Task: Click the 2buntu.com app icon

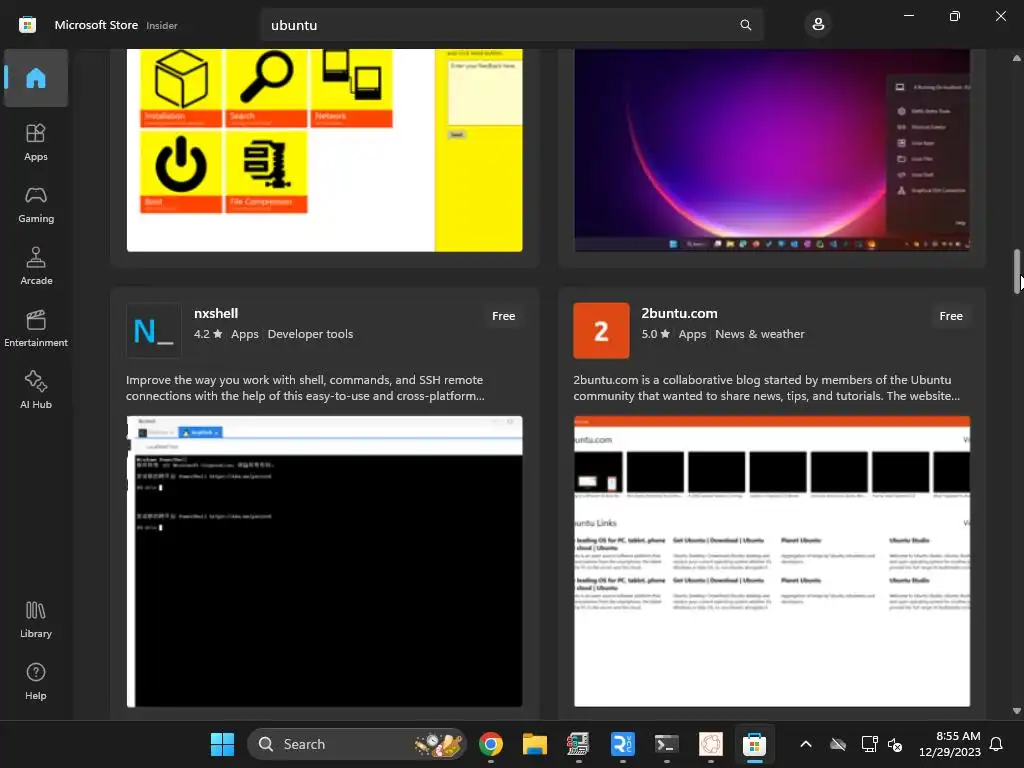Action: pyautogui.click(x=601, y=330)
